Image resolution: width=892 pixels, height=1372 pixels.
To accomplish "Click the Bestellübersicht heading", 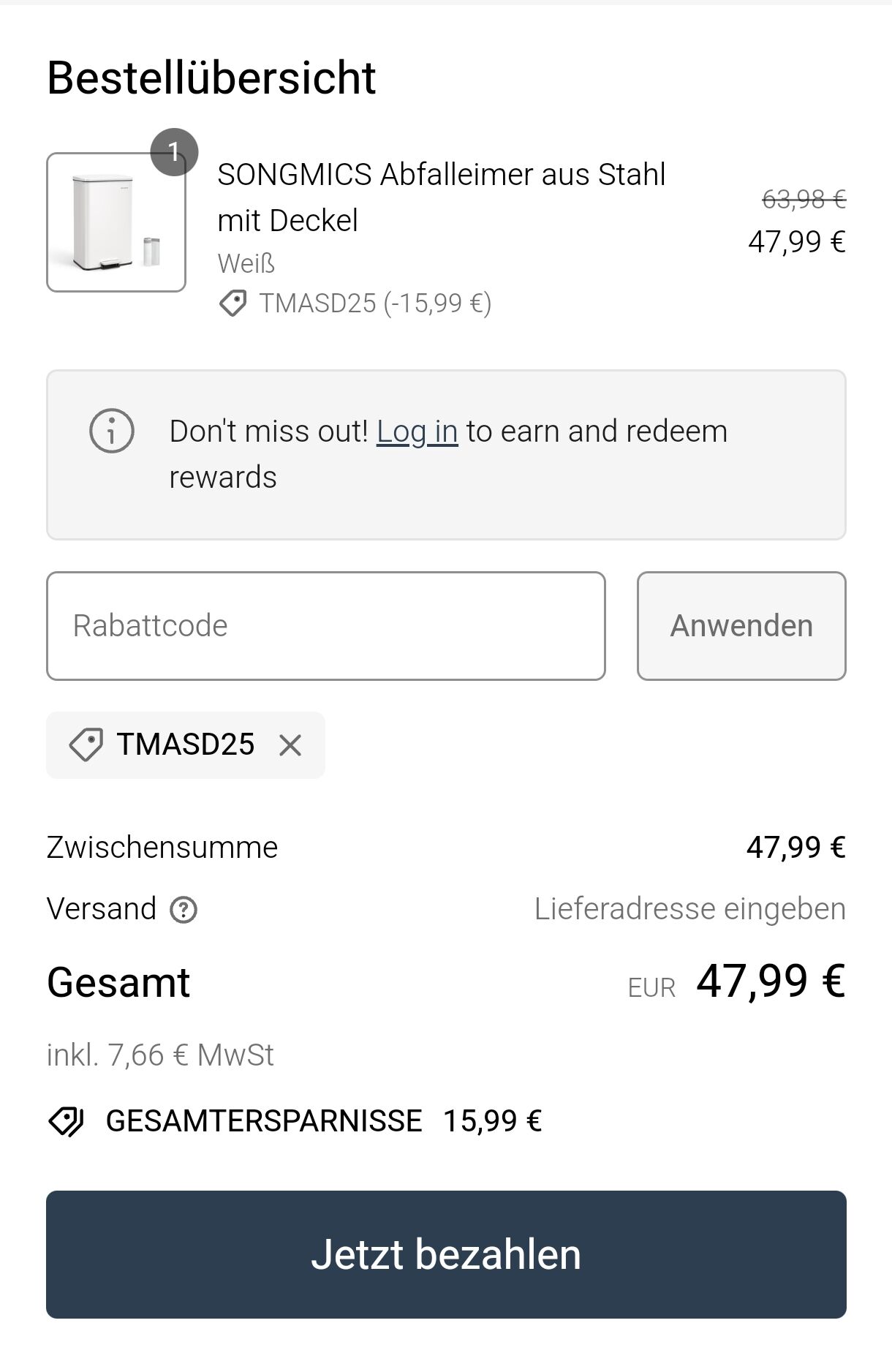I will point(211,78).
